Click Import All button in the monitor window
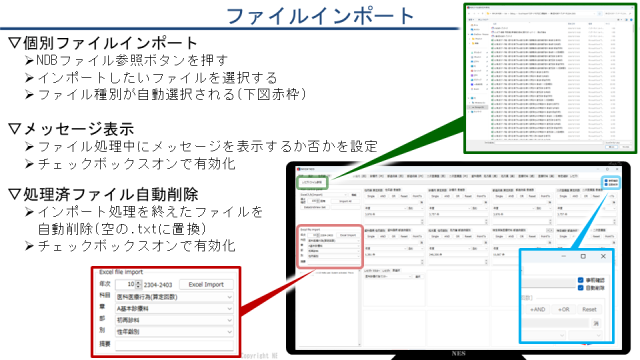The height and width of the screenshot is (360, 640). tap(345, 201)
